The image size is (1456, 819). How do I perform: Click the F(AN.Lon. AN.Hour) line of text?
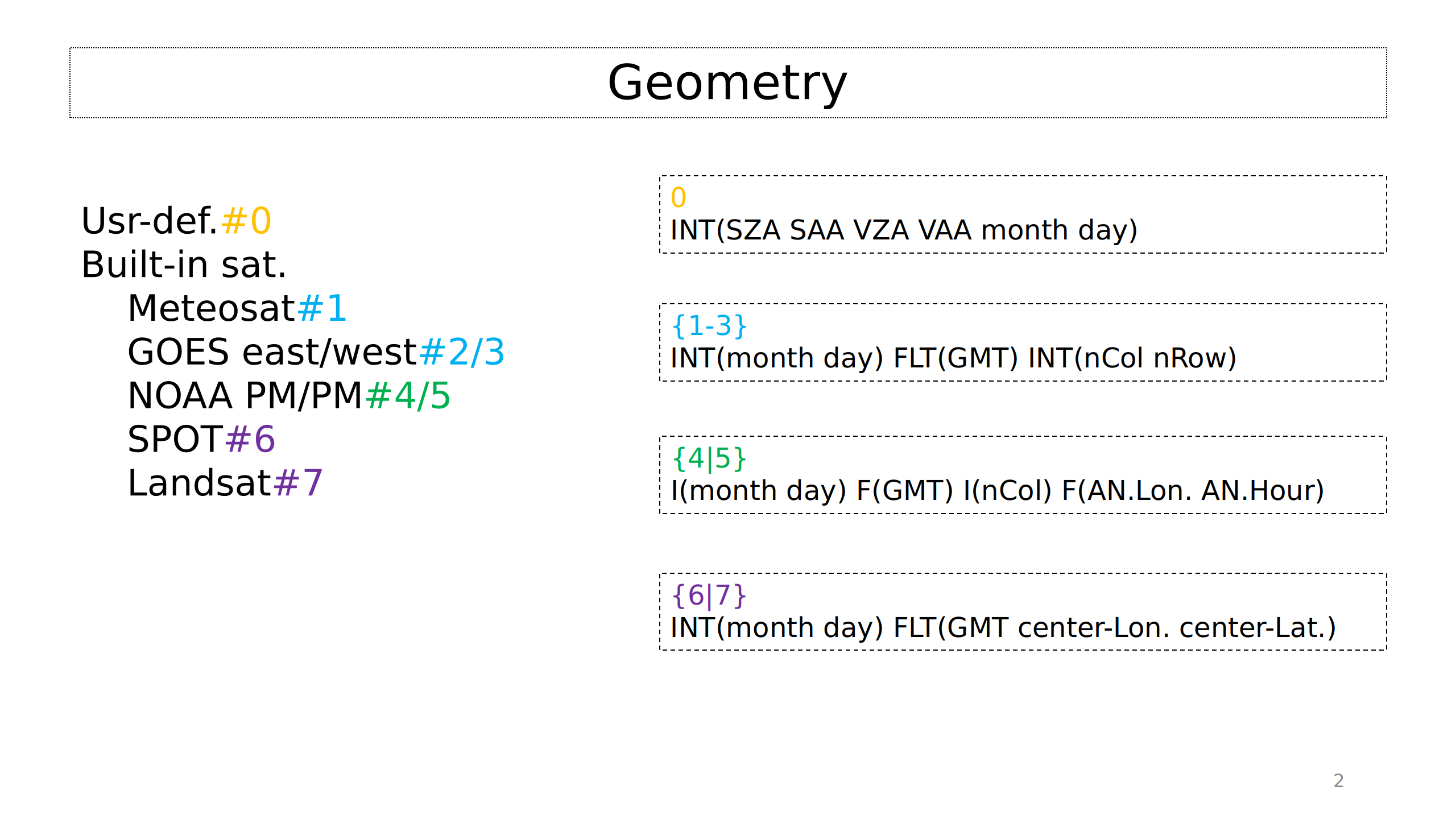click(x=1193, y=491)
